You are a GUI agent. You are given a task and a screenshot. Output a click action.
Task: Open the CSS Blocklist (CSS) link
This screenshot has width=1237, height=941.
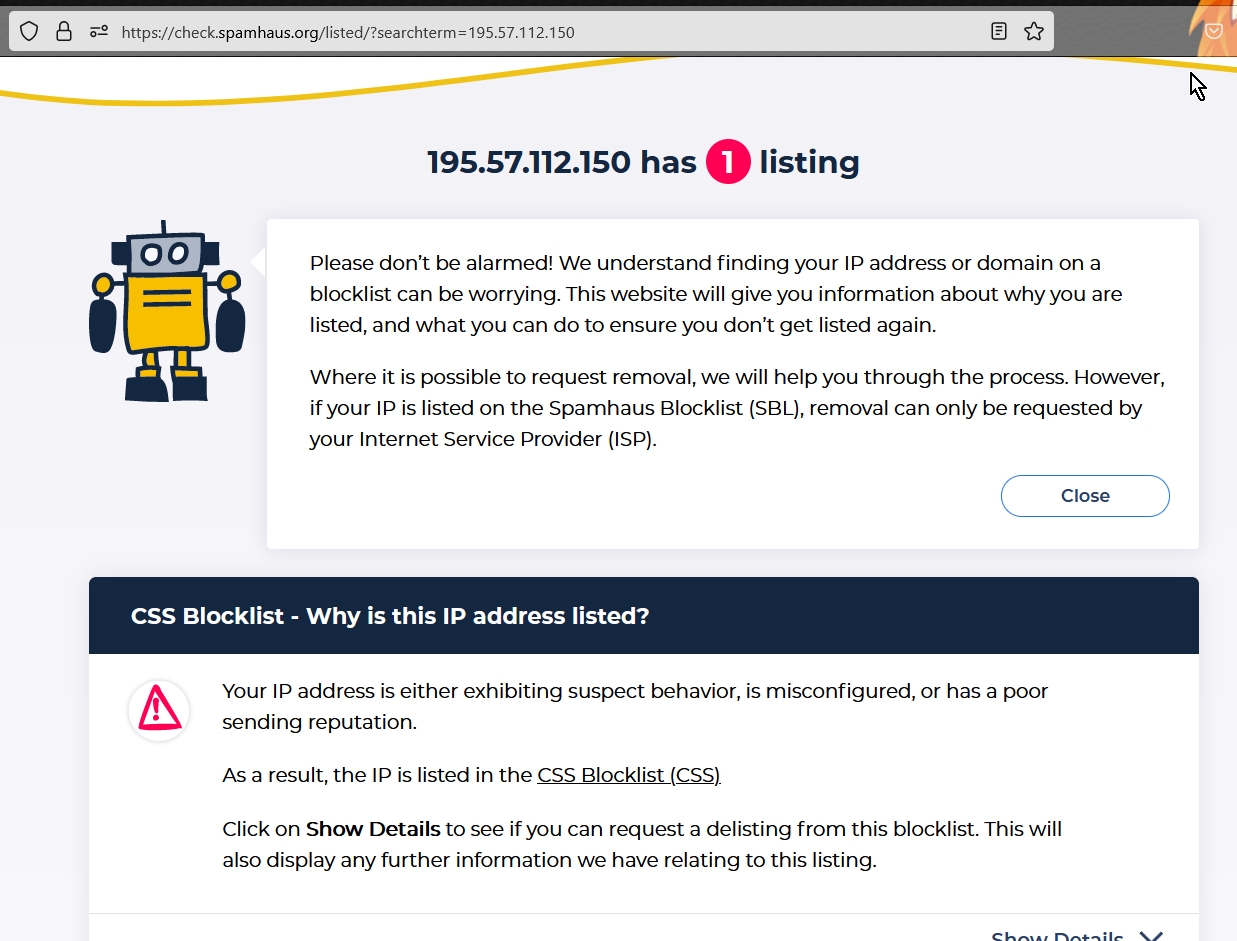pos(628,775)
